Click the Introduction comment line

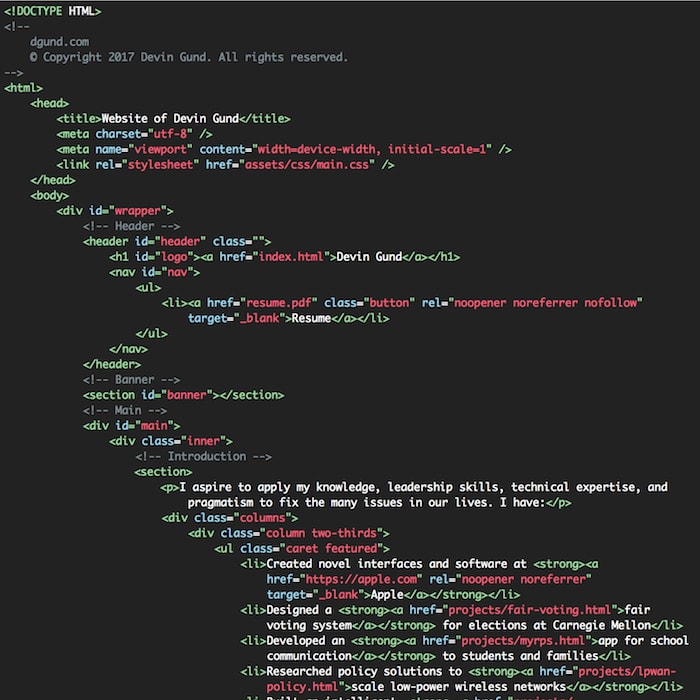205,456
